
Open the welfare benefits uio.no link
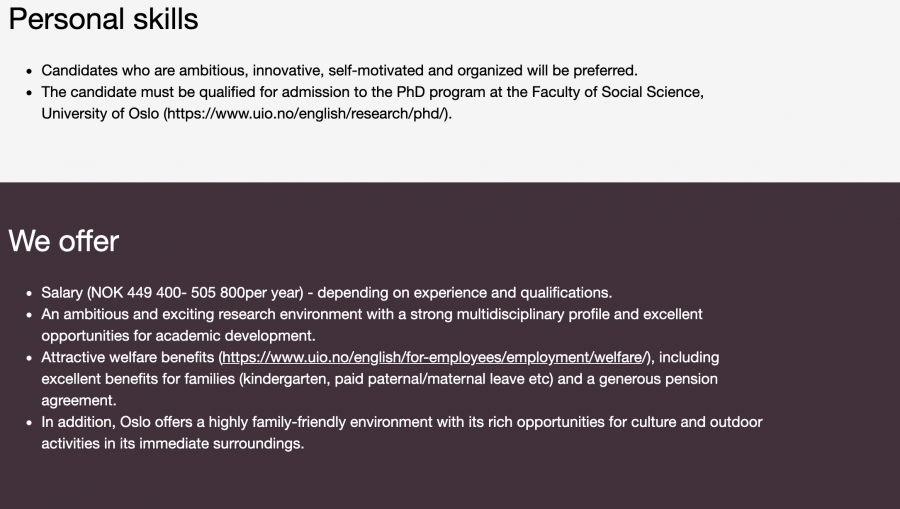click(436, 357)
